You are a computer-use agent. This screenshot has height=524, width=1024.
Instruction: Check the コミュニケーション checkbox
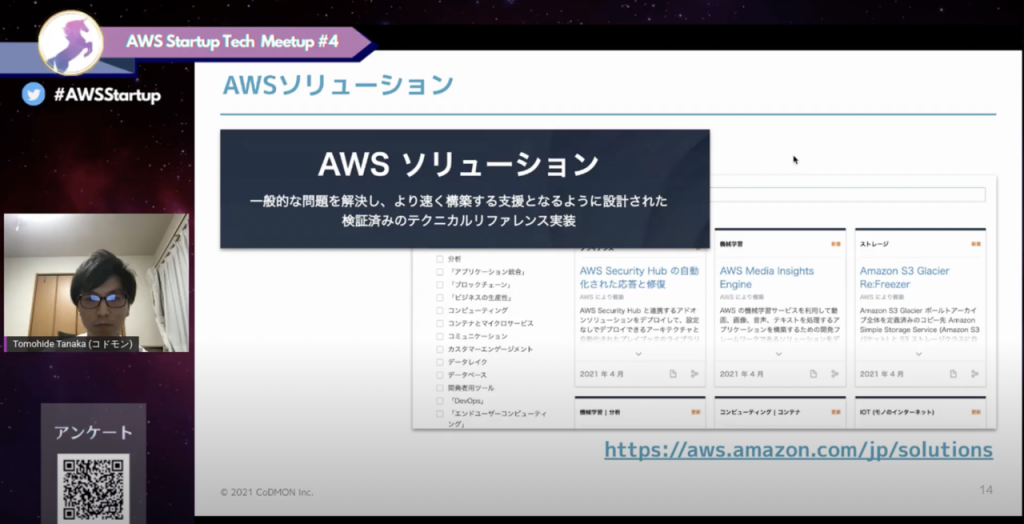pos(440,336)
